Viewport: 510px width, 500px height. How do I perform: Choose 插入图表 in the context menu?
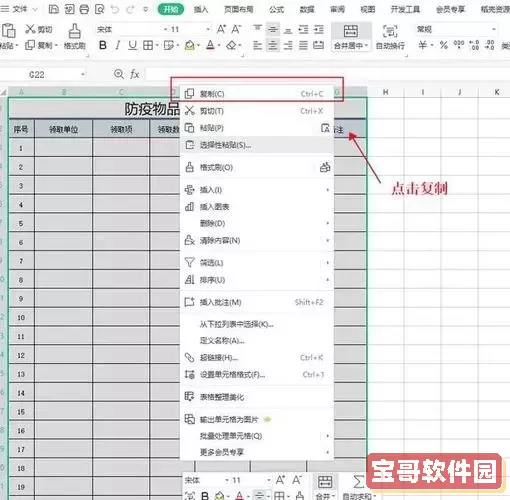click(257, 207)
